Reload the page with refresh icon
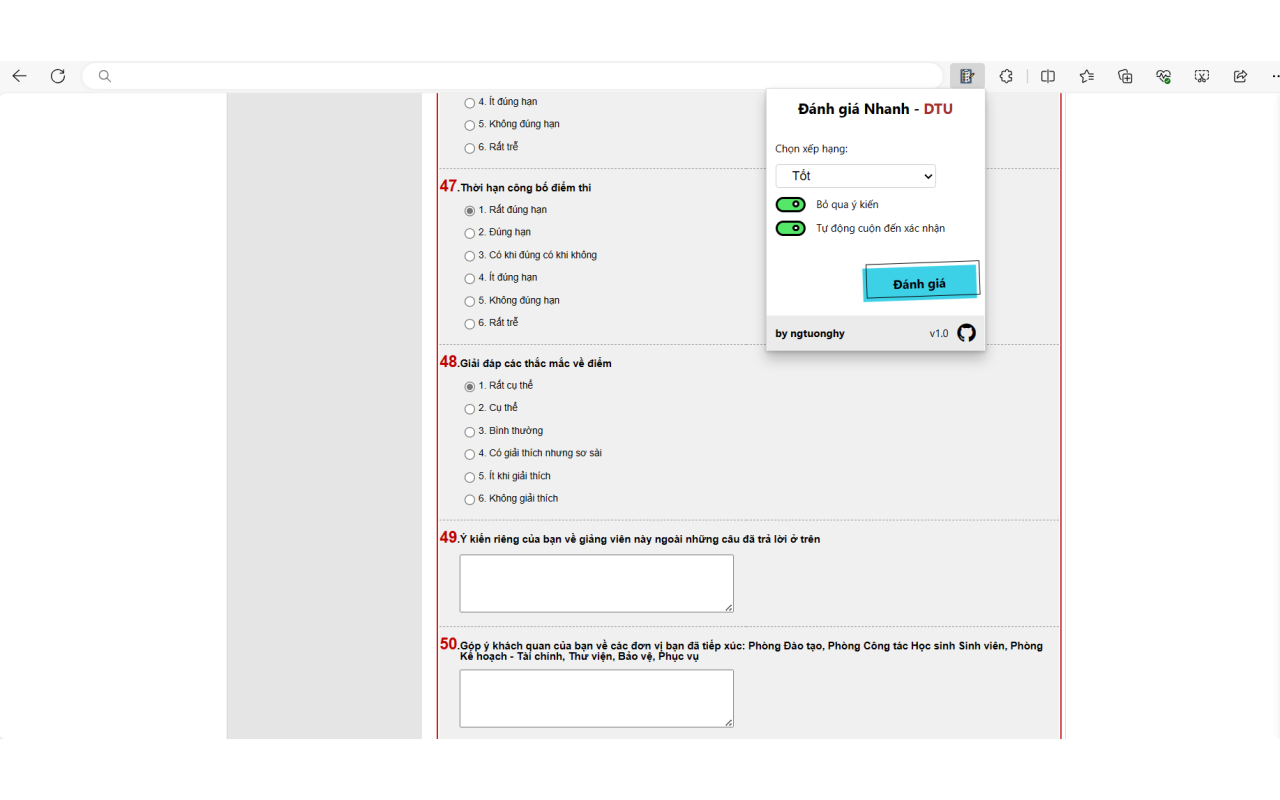Viewport: 1280px width, 800px height. [58, 76]
